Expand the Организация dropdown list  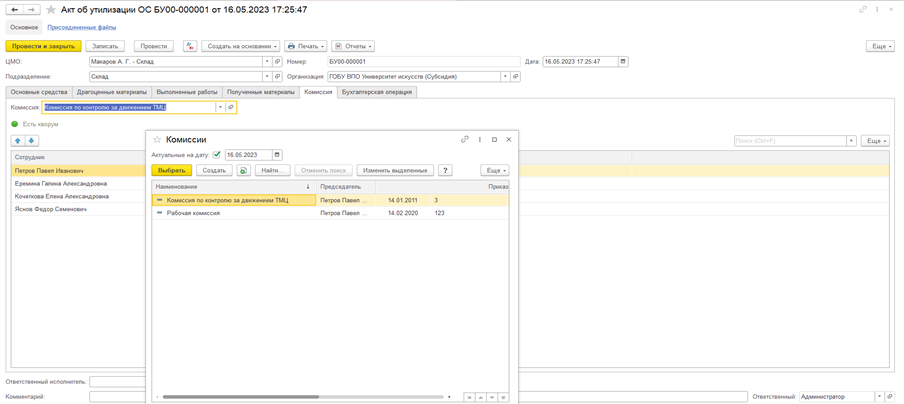505,76
